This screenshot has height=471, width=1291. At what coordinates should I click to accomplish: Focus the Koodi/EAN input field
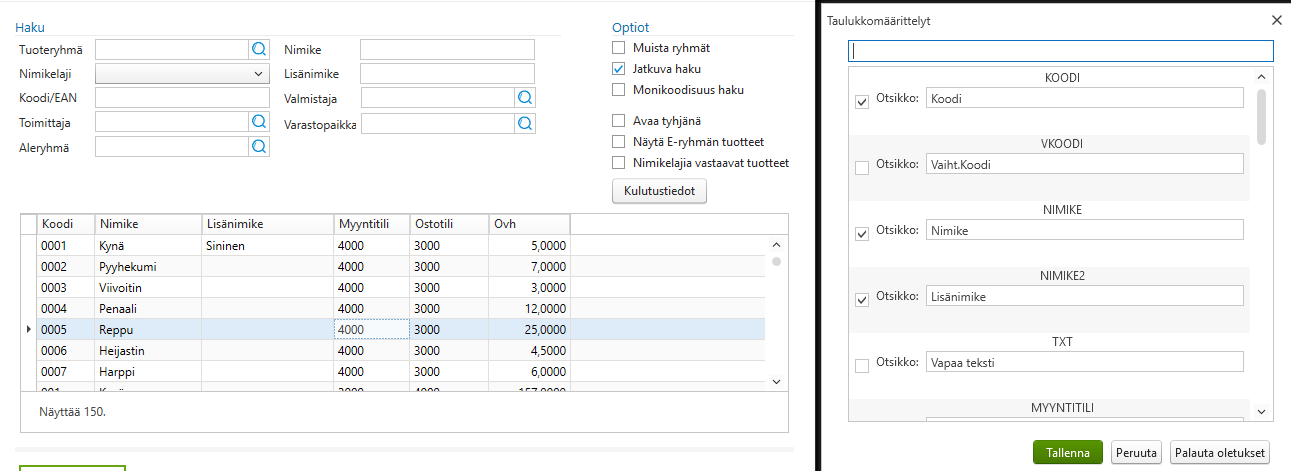point(182,98)
